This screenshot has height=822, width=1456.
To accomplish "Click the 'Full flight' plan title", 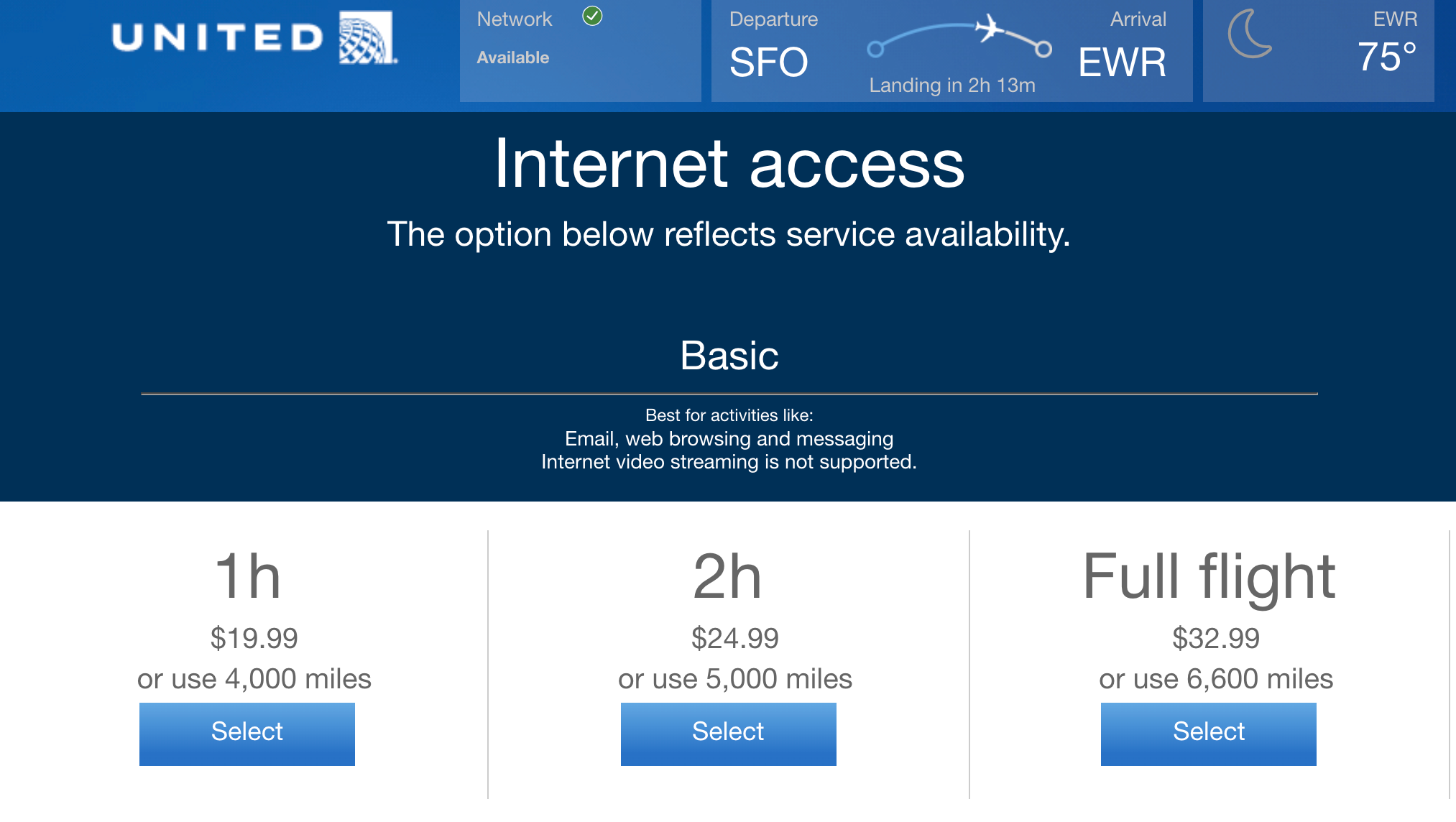I will coord(1209,576).
